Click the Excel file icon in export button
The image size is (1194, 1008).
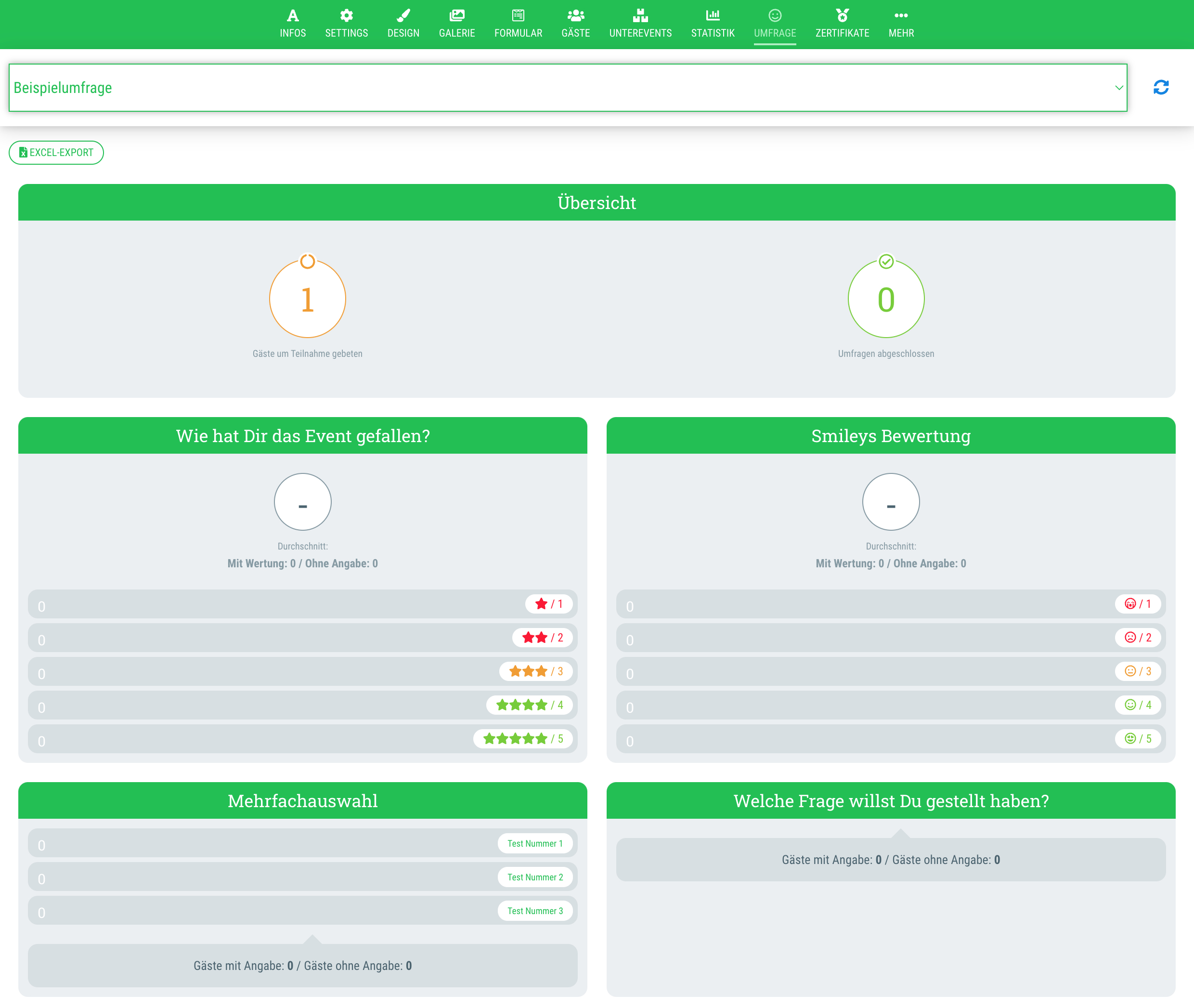(x=23, y=153)
